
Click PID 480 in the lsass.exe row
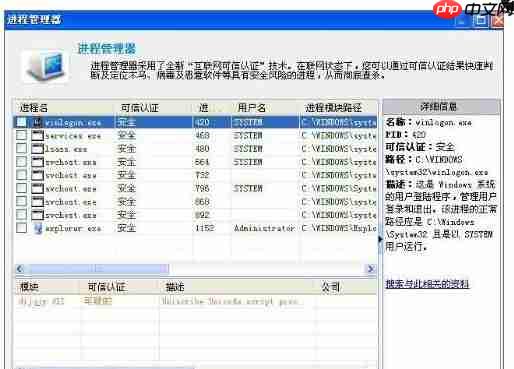[x=202, y=149]
